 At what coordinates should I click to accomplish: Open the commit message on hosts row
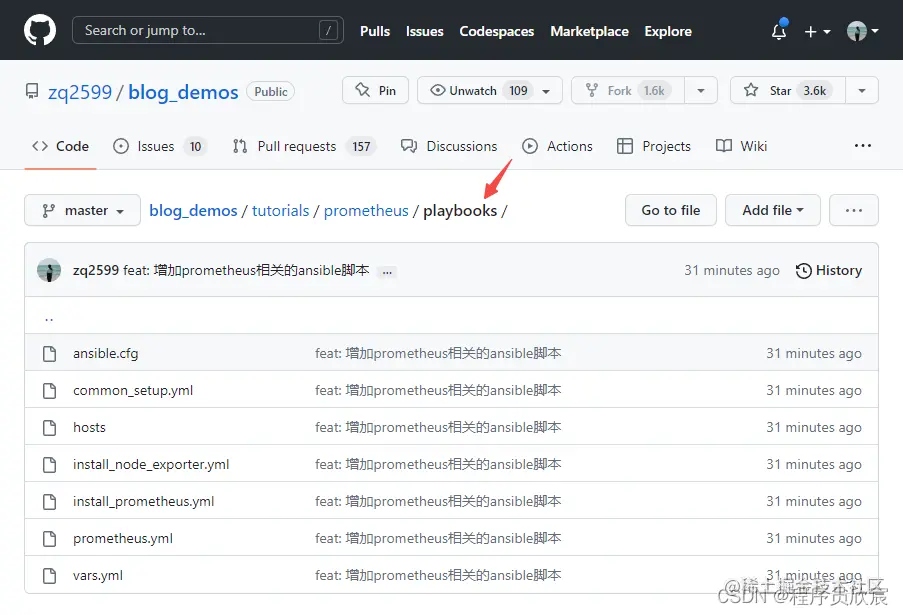(x=438, y=427)
